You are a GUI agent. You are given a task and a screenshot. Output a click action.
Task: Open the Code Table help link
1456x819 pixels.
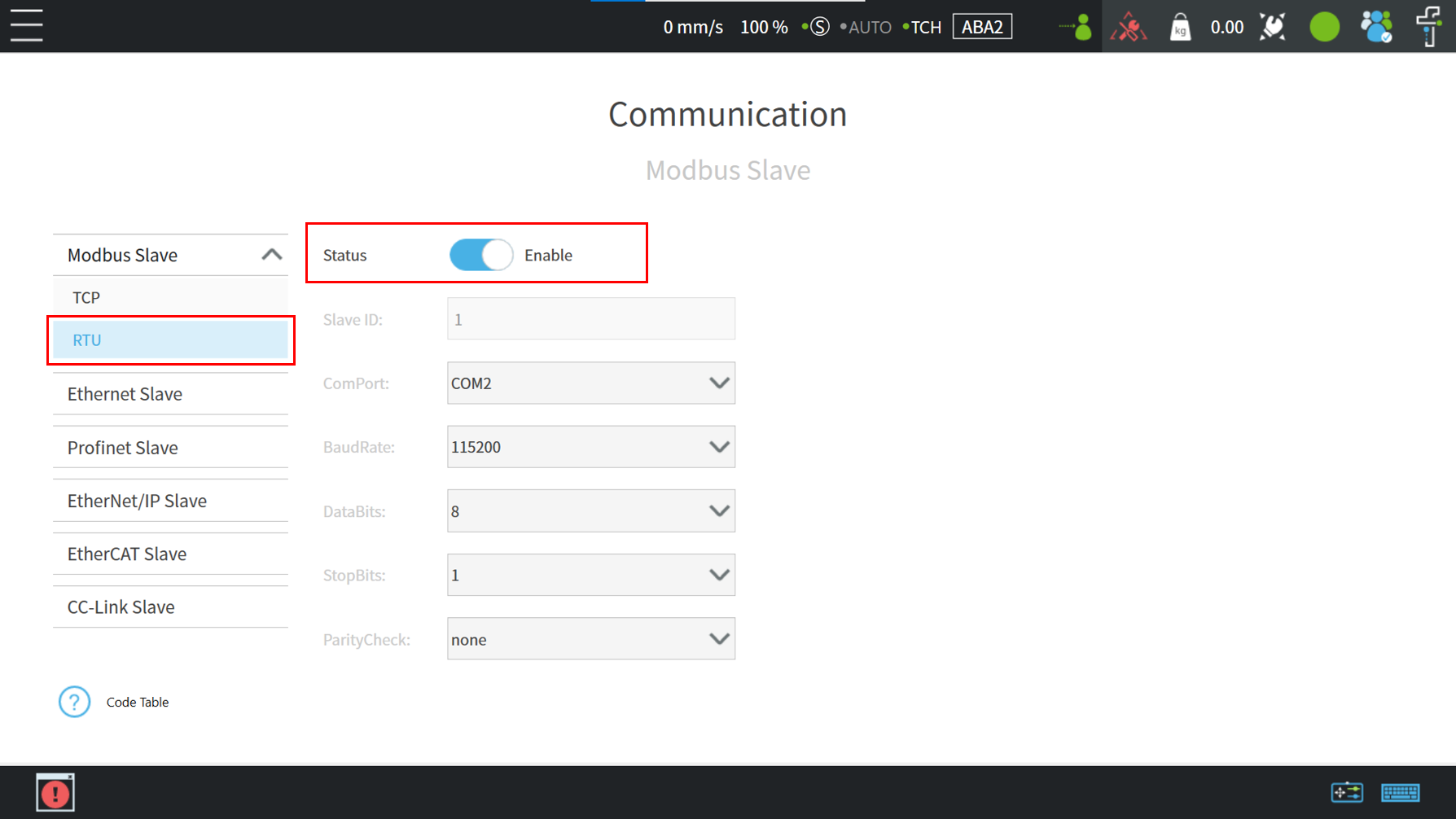point(137,702)
